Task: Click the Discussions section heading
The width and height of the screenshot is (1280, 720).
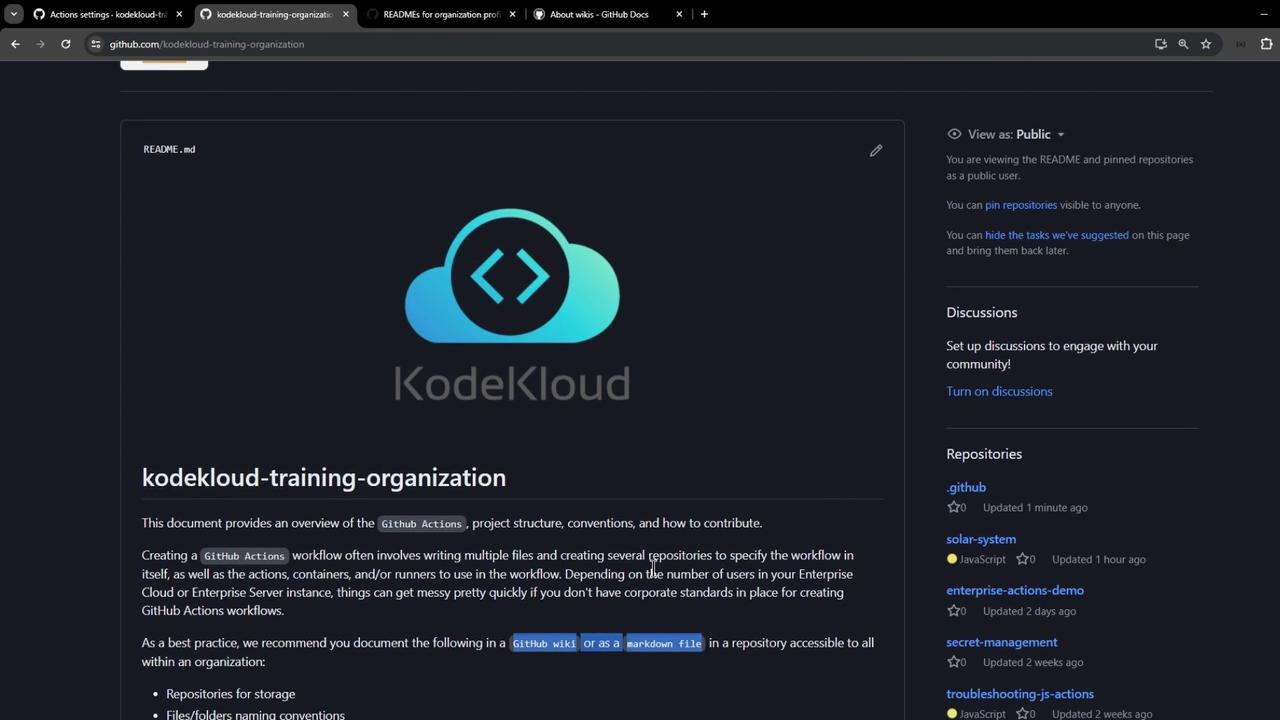Action: [982, 312]
